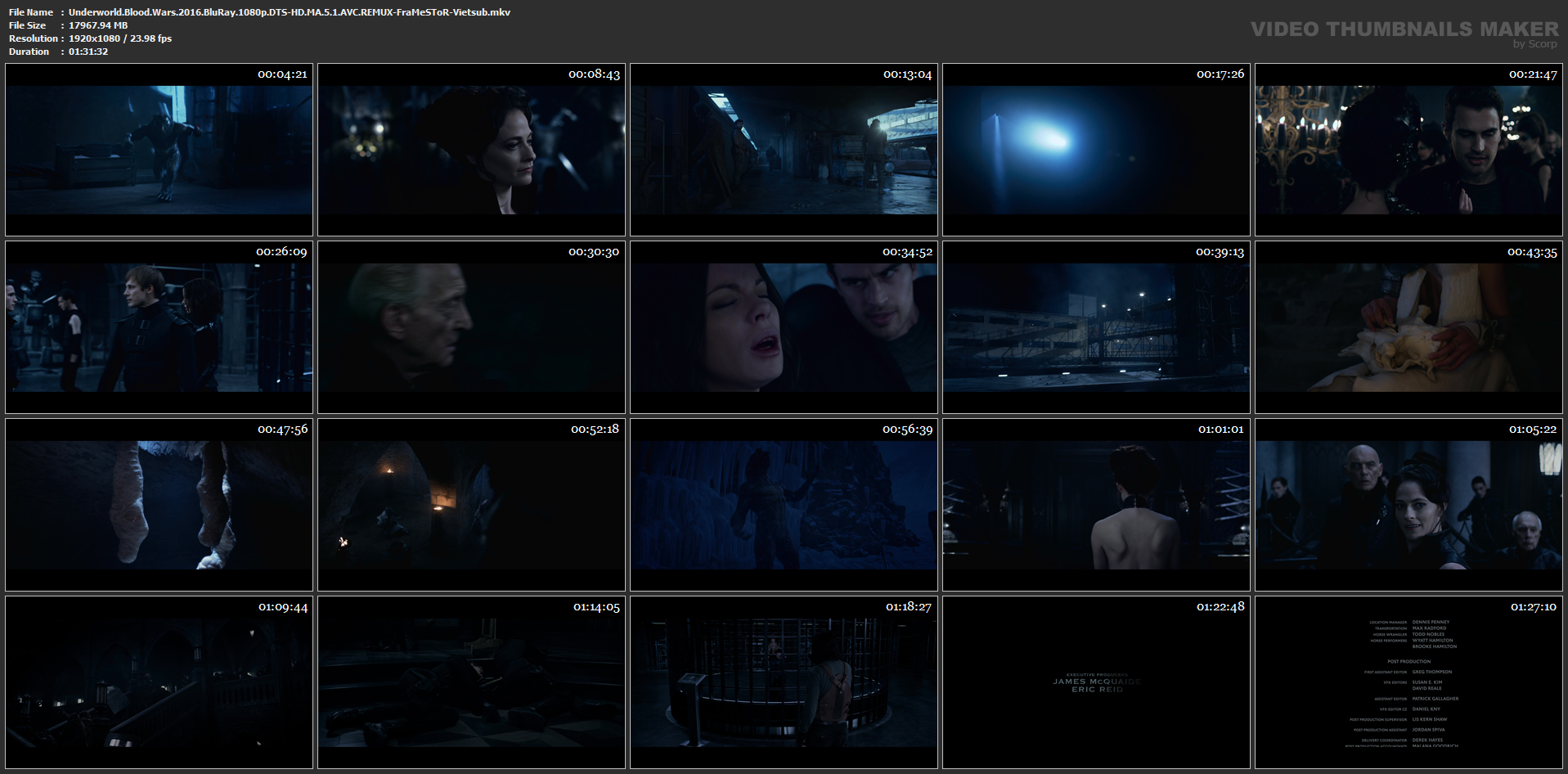Viewport: 1568px width, 774px height.
Task: Pick the night compound frame at 00:39:13
Action: [x=1096, y=327]
